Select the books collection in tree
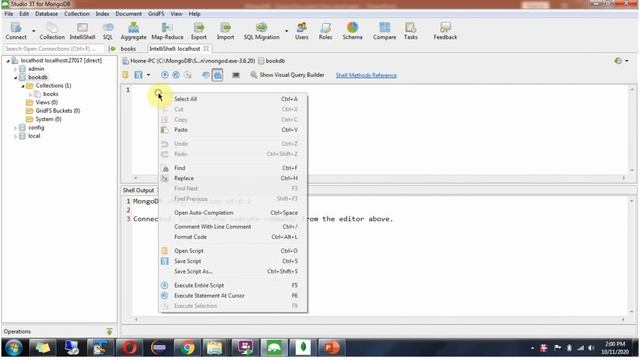The image size is (640, 360). [x=51, y=94]
